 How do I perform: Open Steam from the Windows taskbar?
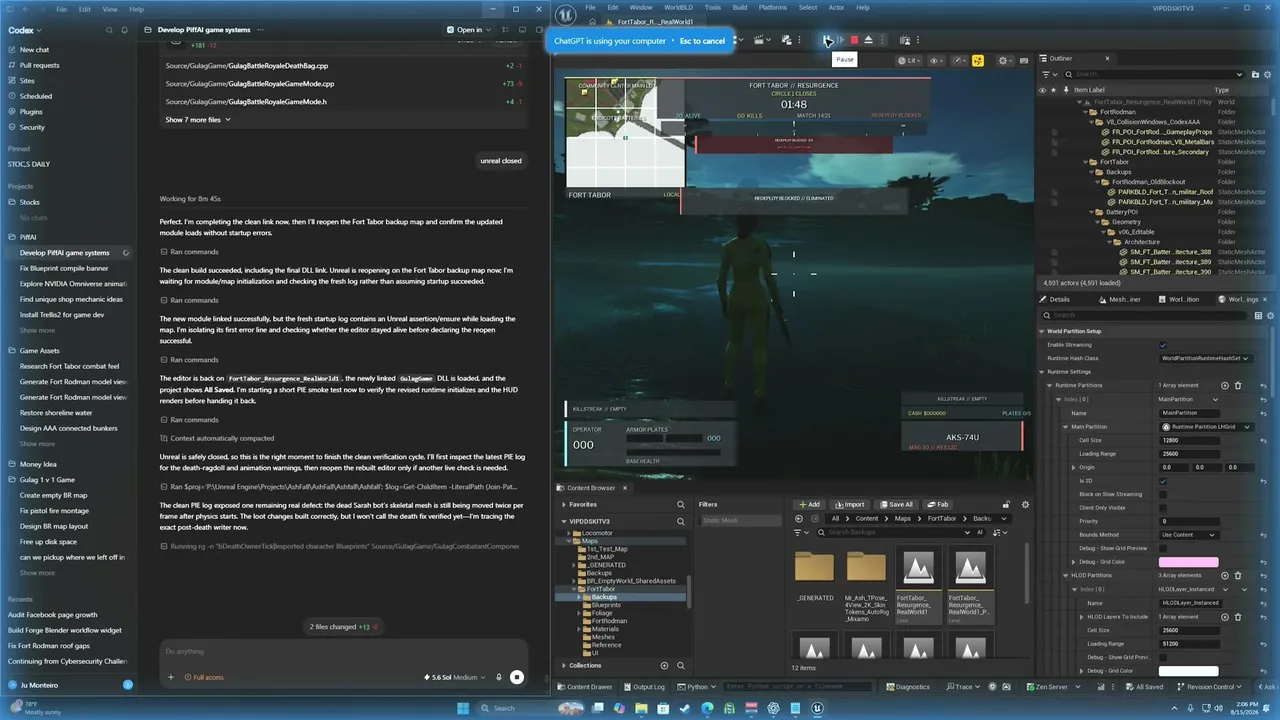(685, 708)
